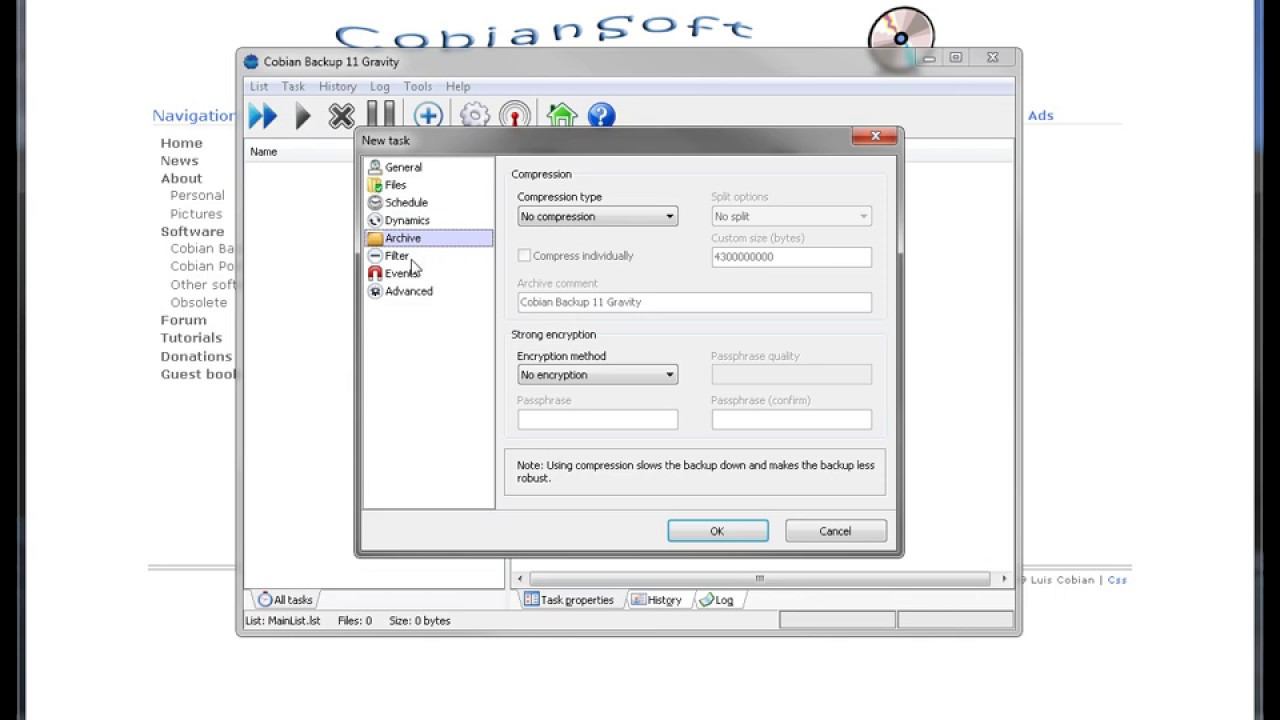Open program options via the gear icon
1280x720 pixels.
click(473, 115)
